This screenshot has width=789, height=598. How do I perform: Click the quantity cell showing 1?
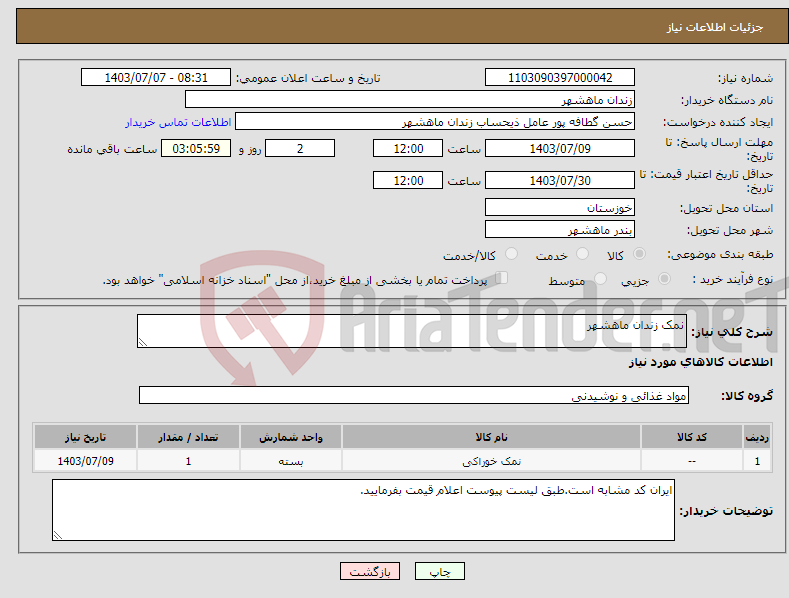(188, 461)
